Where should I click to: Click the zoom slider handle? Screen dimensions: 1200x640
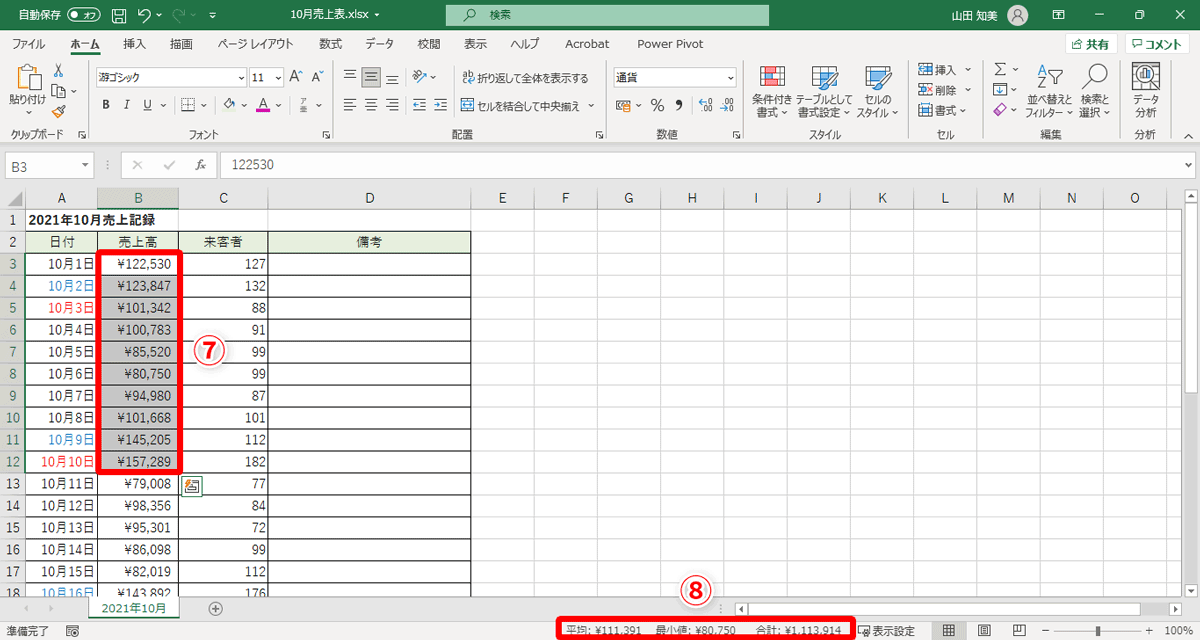point(1098,631)
